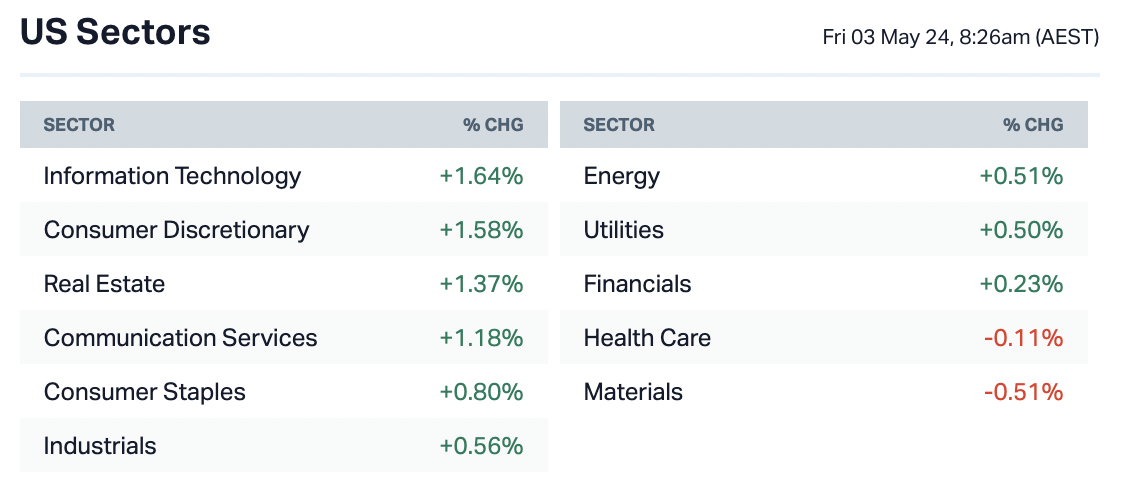Click the Energy sector name
This screenshot has width=1122, height=492.
coord(621,176)
